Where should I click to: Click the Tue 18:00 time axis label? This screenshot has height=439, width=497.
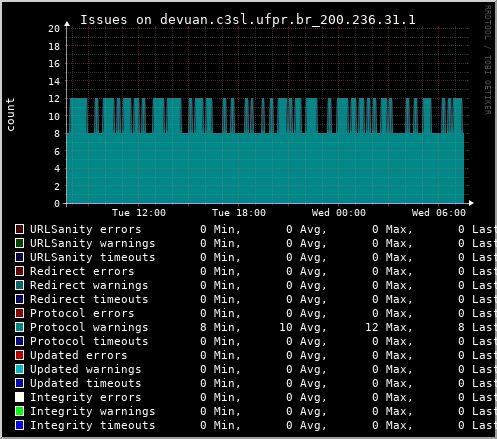[239, 213]
